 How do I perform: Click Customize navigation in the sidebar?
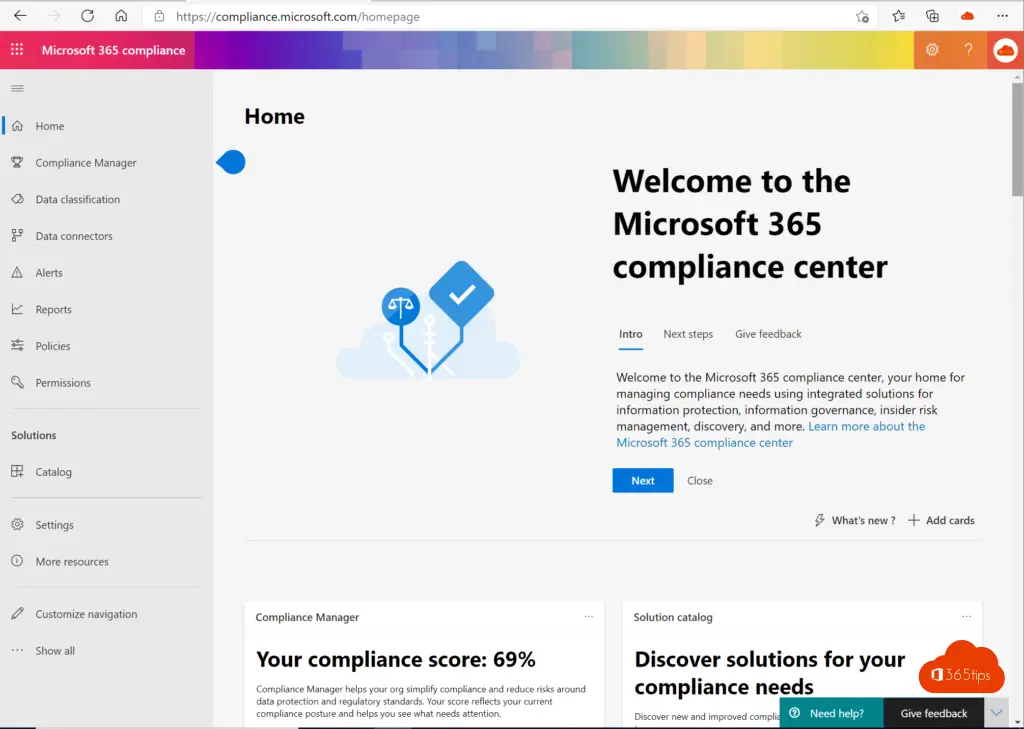tap(86, 614)
